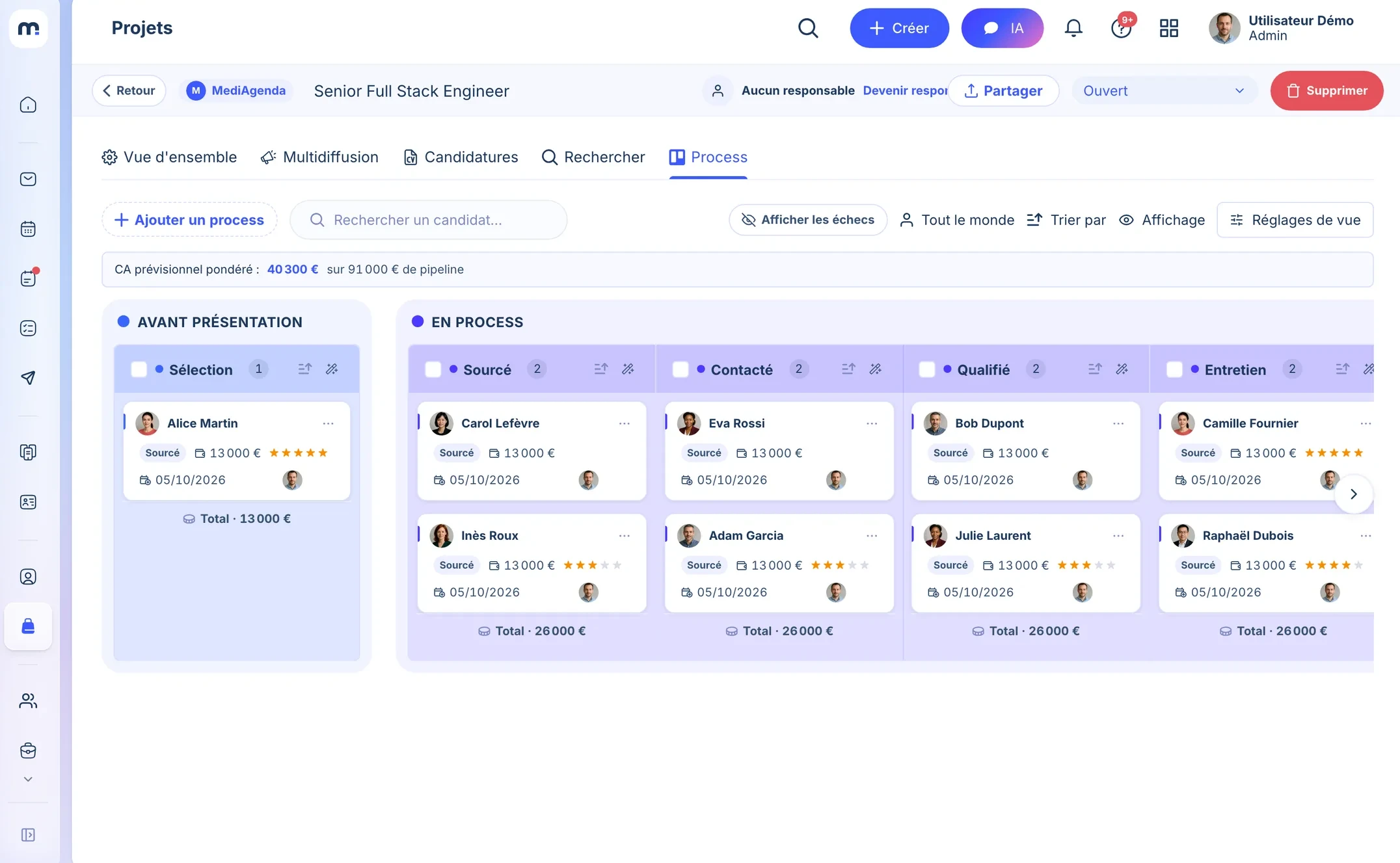Image resolution: width=1400 pixels, height=863 pixels.
Task: Open Trier par sort options
Action: 1066,220
